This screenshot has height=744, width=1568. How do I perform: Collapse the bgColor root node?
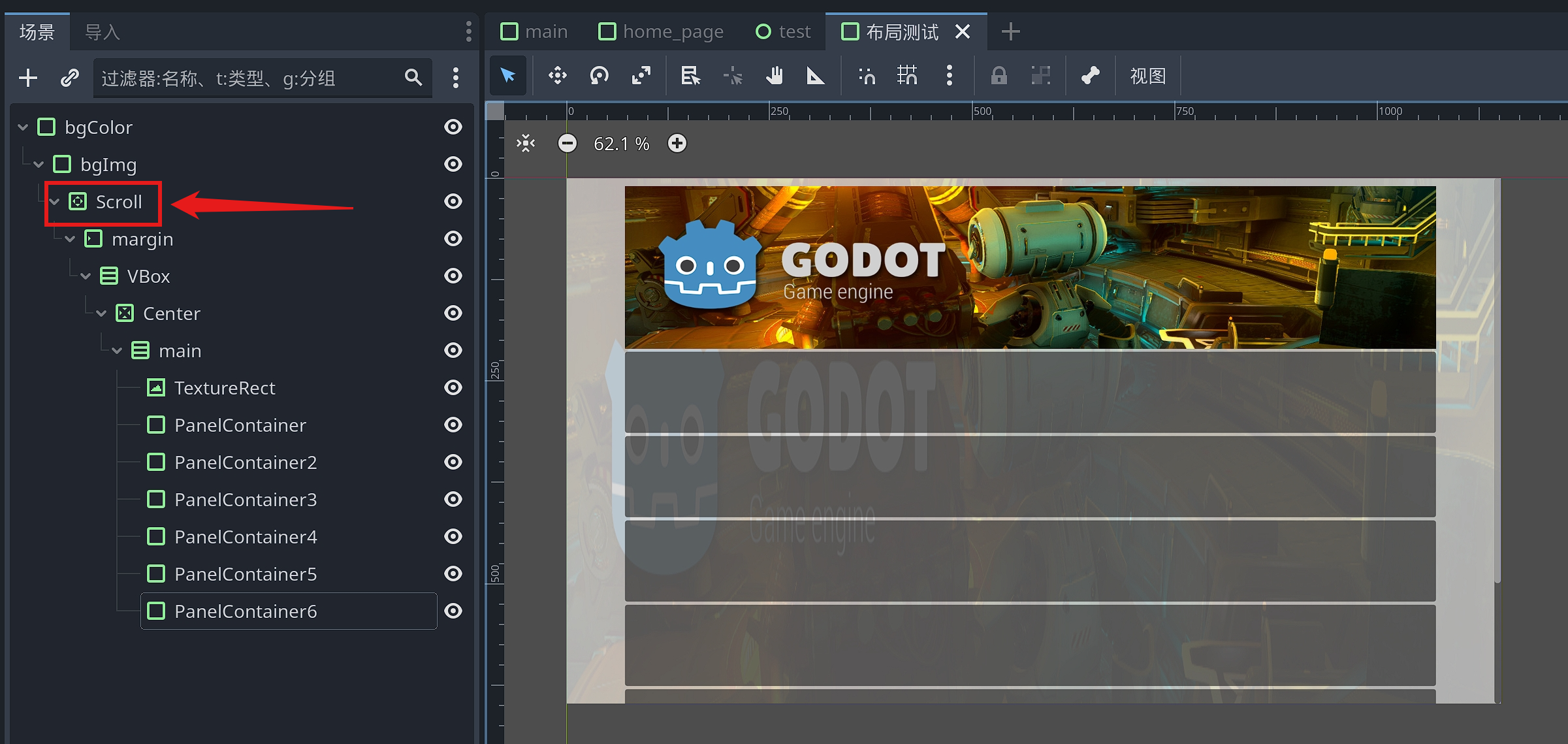23,127
